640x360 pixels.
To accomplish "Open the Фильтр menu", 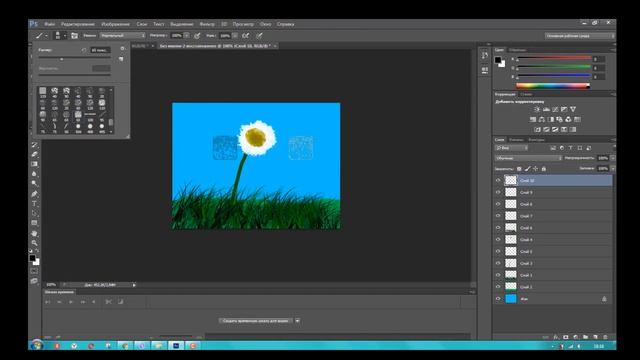I will (x=207, y=24).
